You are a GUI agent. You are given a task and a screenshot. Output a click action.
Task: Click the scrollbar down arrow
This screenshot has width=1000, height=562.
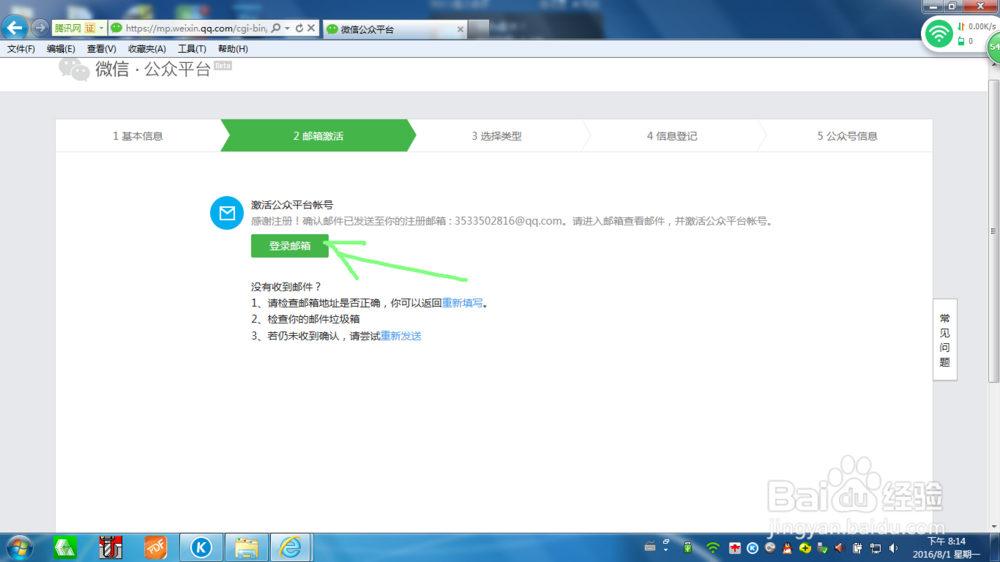click(994, 527)
